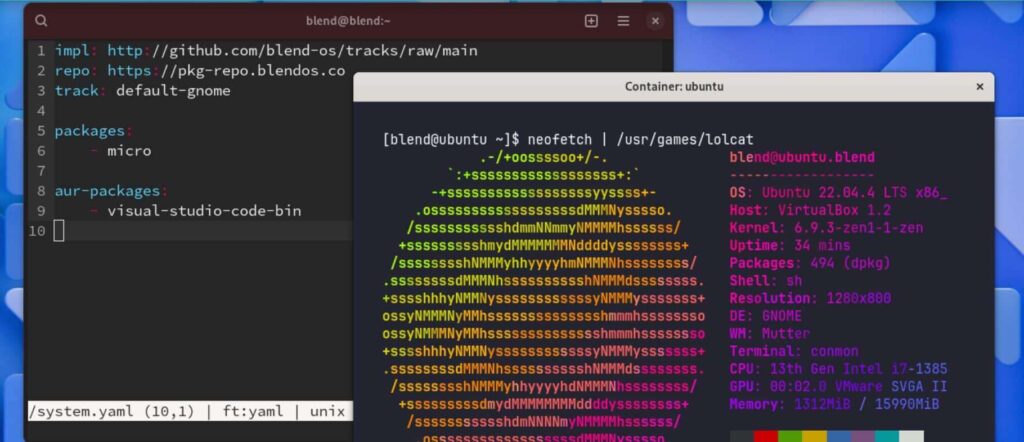Click aur-packages: key on line 8

coord(111,191)
